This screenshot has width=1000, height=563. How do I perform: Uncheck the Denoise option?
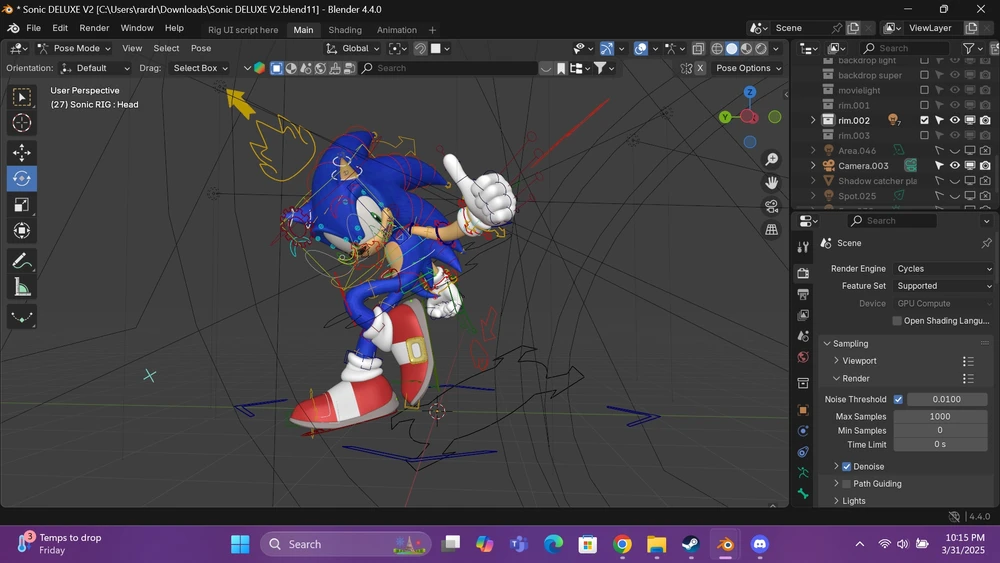click(x=846, y=467)
